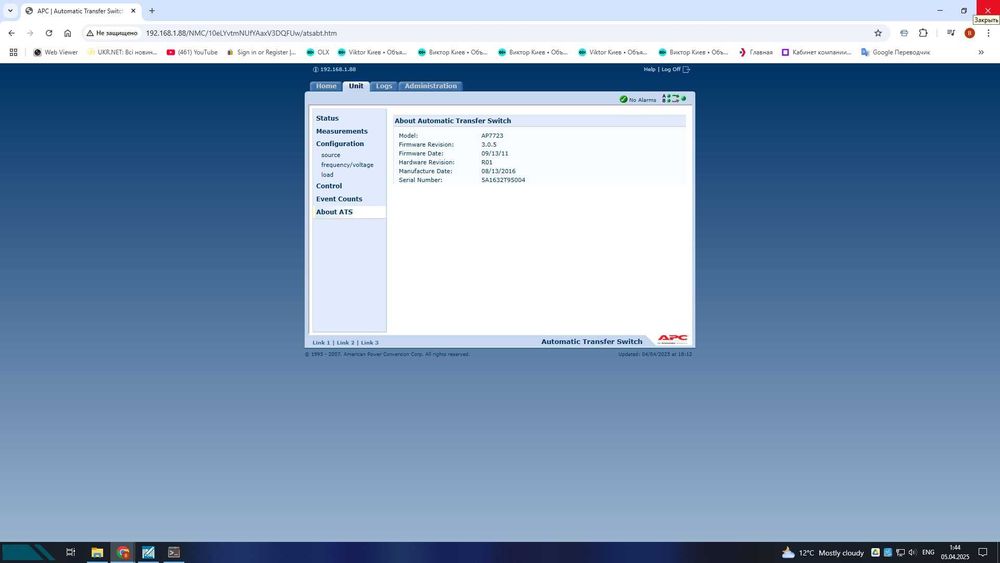Screen dimensions: 1000x563
Task: Open the Help link
Action: (x=649, y=69)
